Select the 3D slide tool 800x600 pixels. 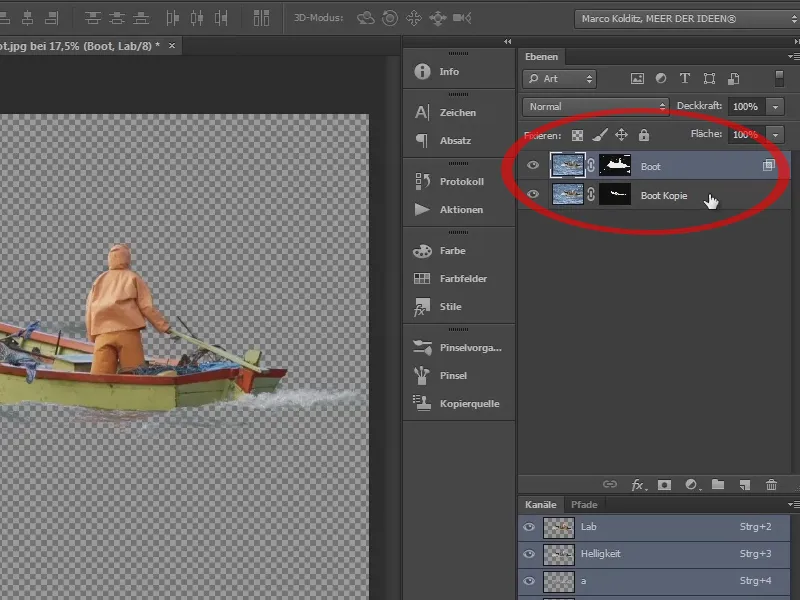pyautogui.click(x=438, y=19)
